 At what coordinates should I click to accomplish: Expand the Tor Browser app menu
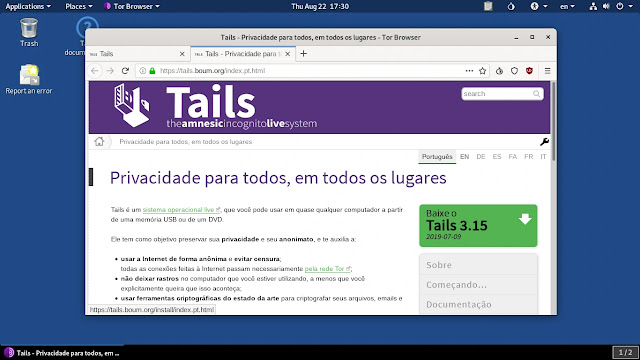tap(131, 6)
